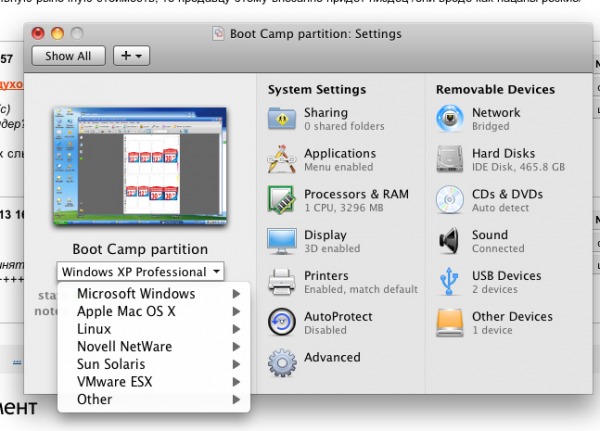Click the "Menu enabled" applications status
The width and height of the screenshot is (600, 431).
(339, 167)
